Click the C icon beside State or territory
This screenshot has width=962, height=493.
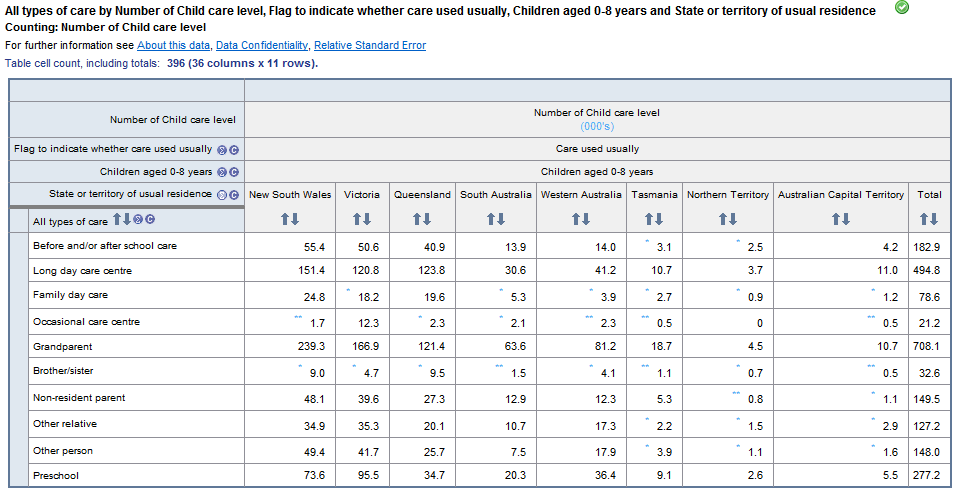point(234,194)
